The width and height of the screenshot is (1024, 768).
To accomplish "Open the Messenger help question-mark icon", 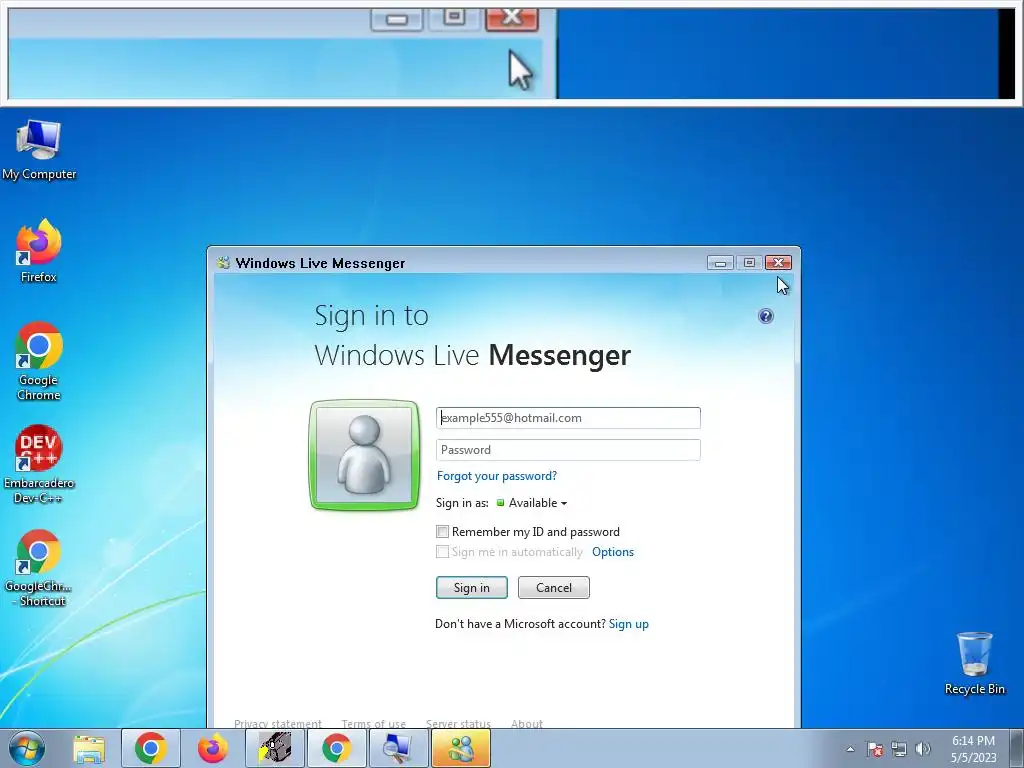I will point(765,316).
